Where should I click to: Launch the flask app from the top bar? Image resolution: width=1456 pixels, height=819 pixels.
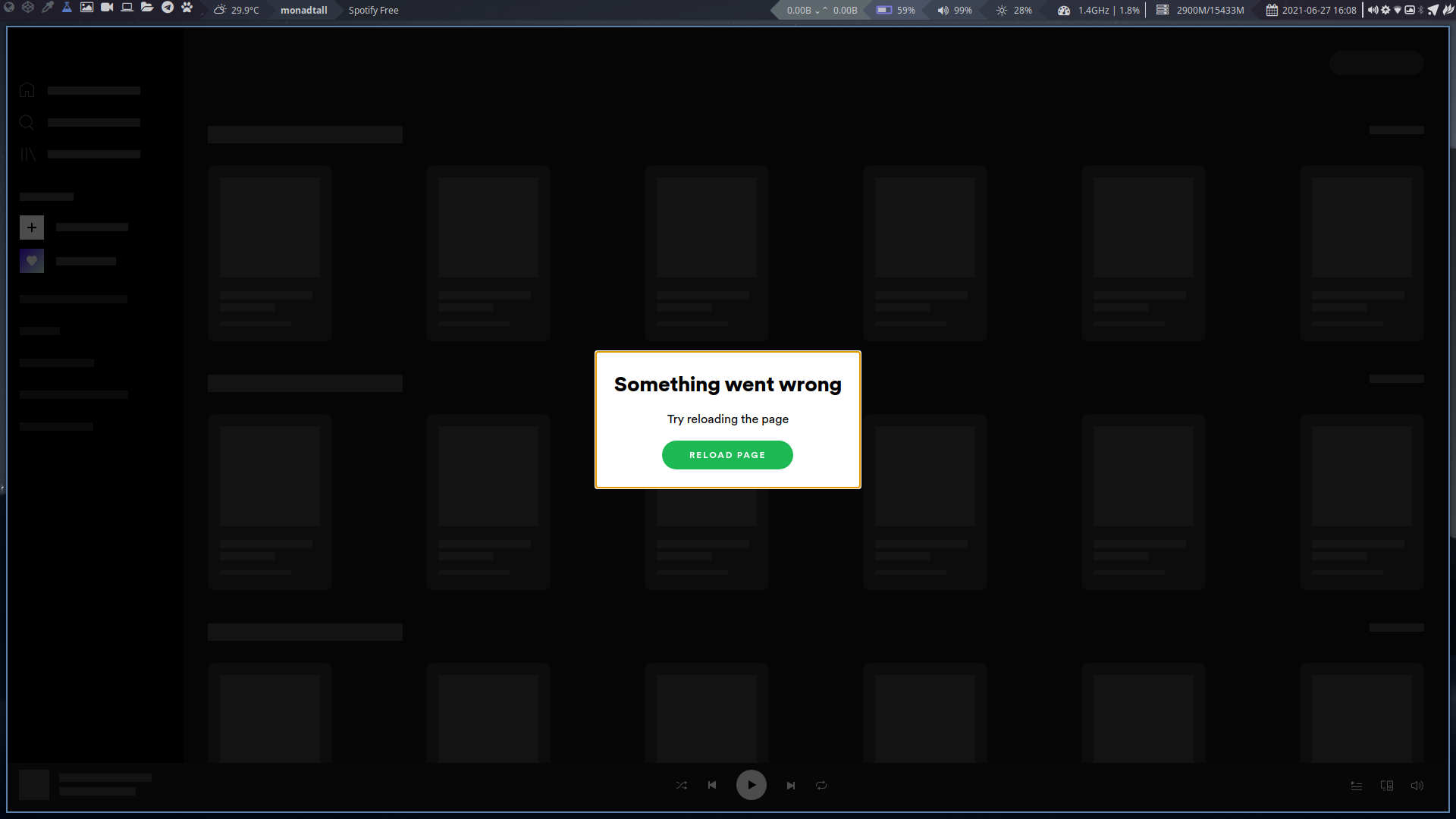point(67,10)
